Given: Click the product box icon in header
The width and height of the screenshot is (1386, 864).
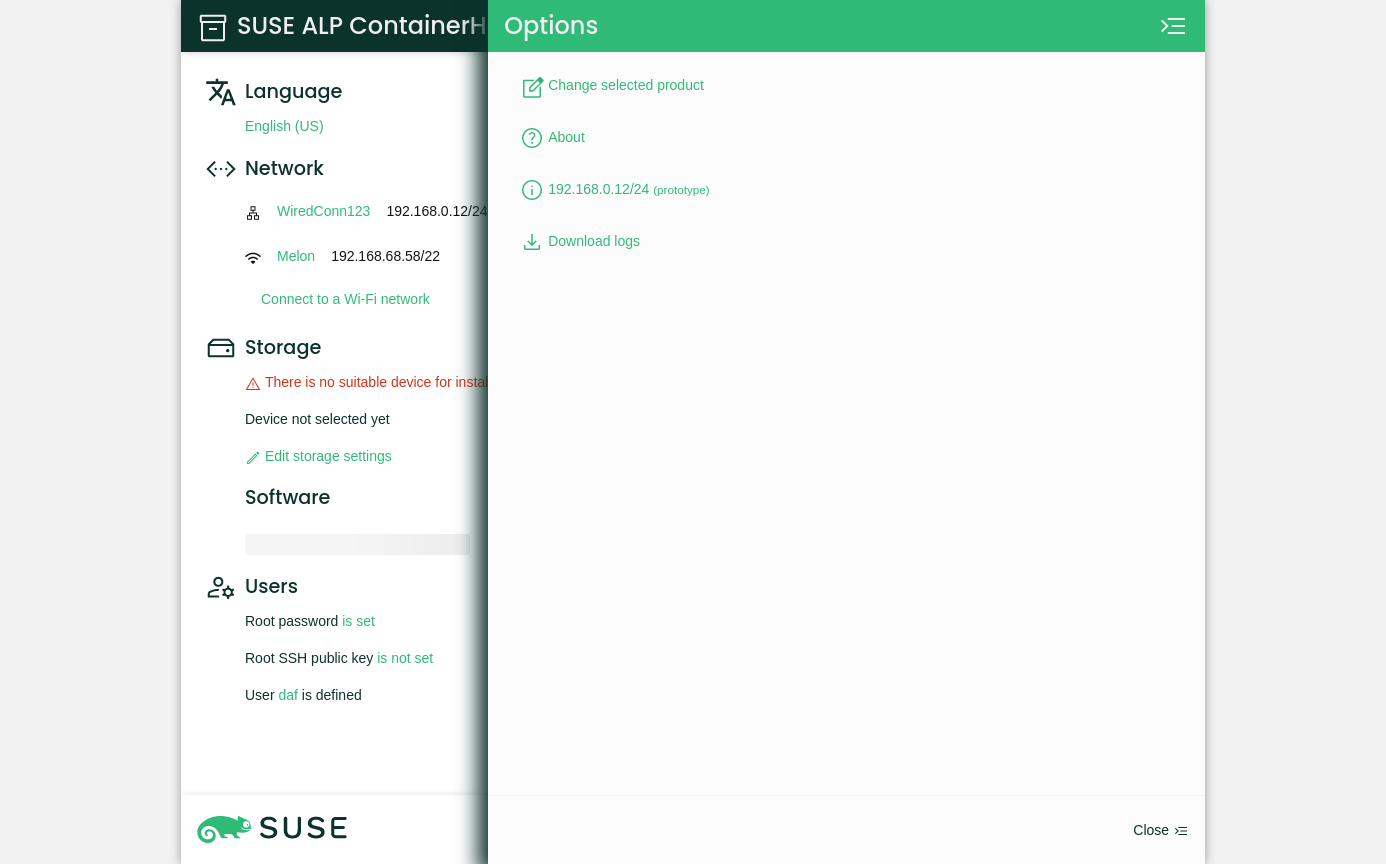Looking at the screenshot, I should coord(213,27).
